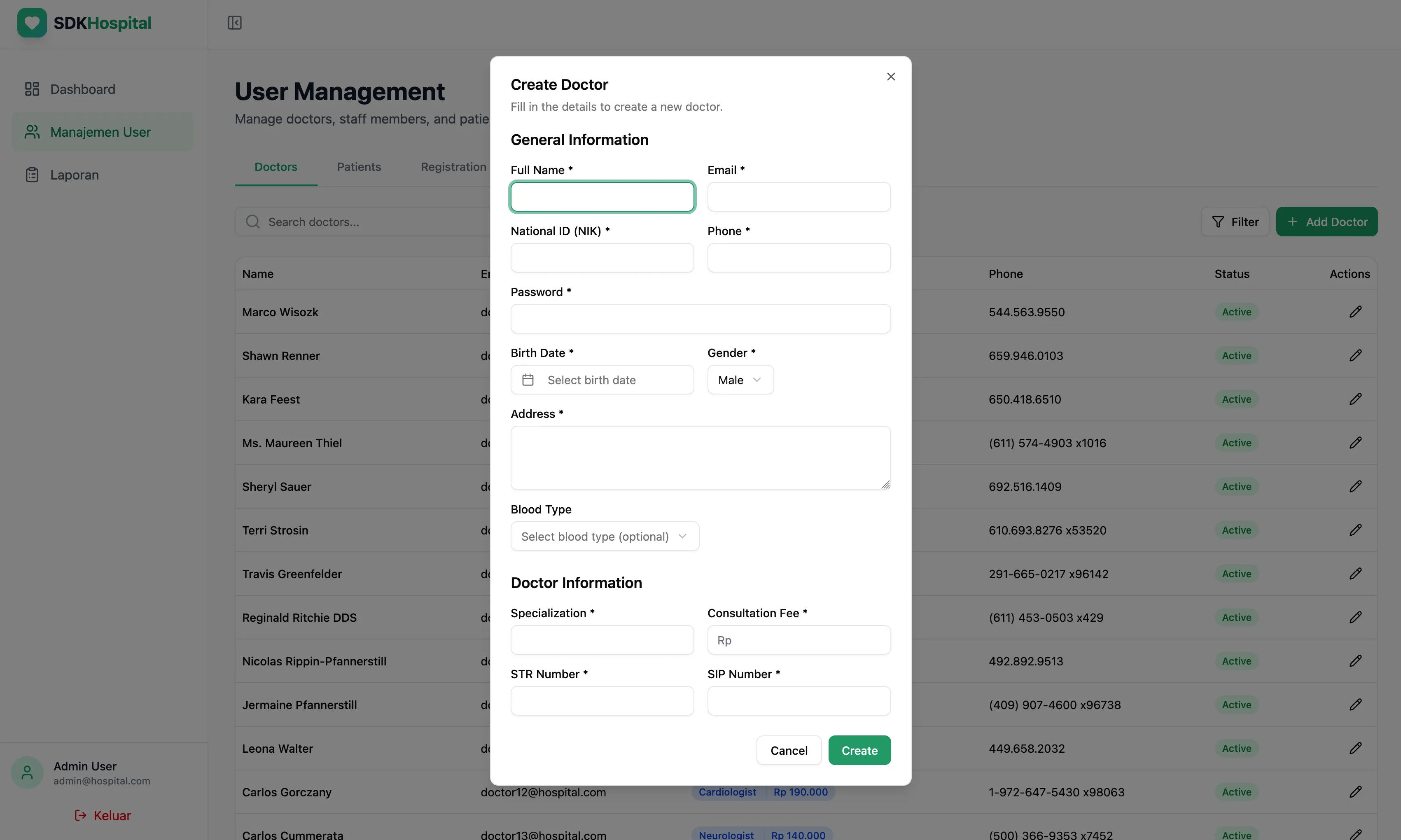Open the Select birth date picker
Screen dimensions: 1401x840
coord(602,380)
